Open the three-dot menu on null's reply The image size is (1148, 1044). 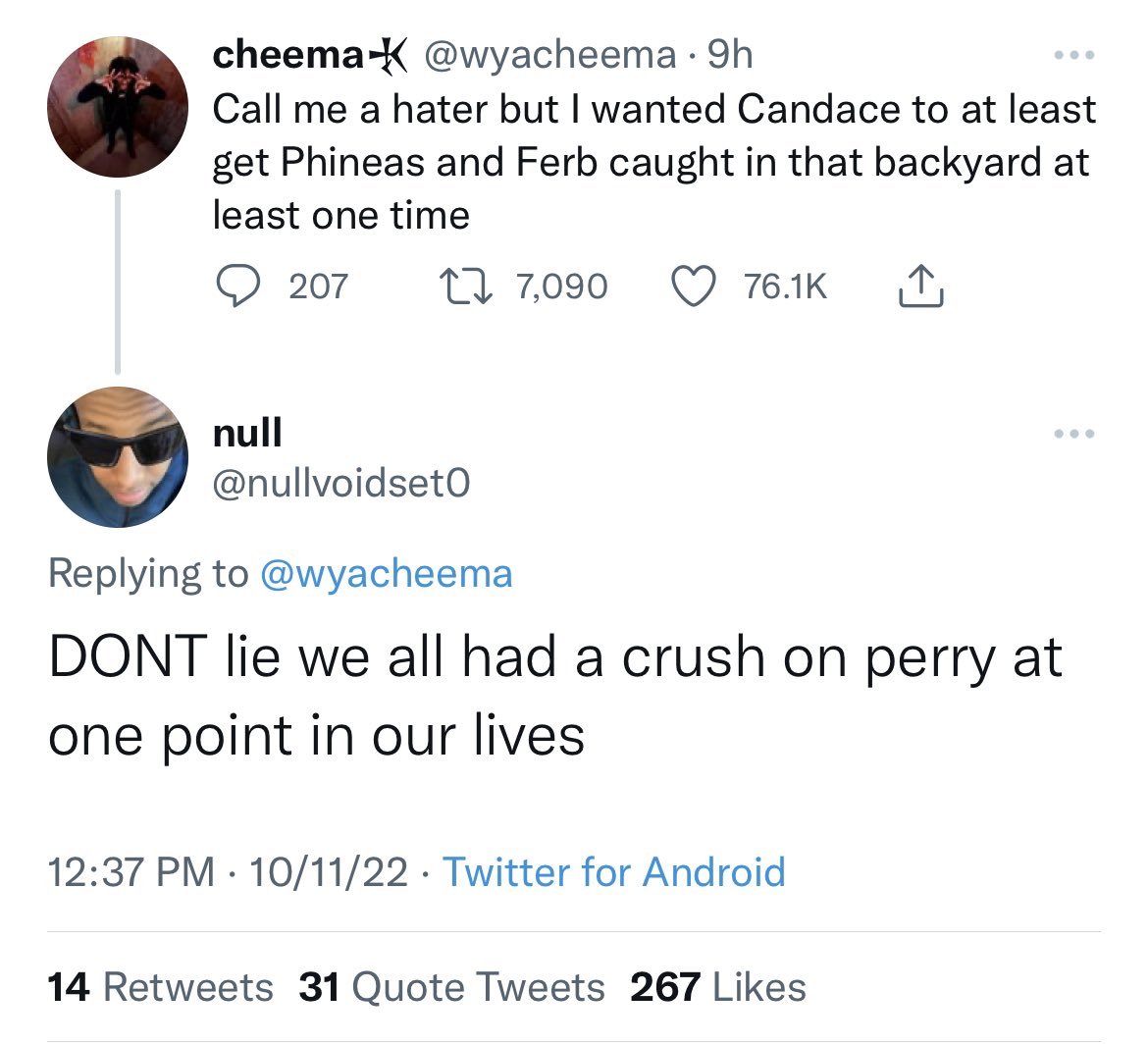click(1074, 434)
